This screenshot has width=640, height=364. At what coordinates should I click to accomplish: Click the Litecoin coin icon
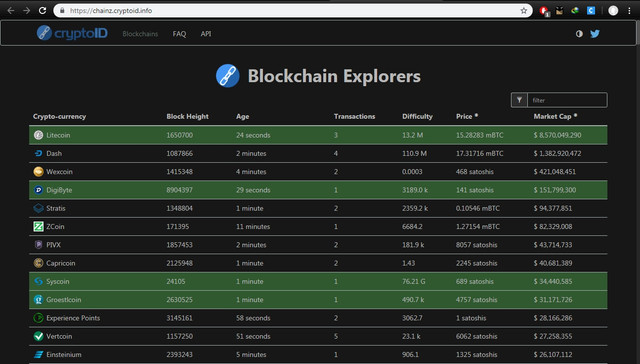point(38,135)
